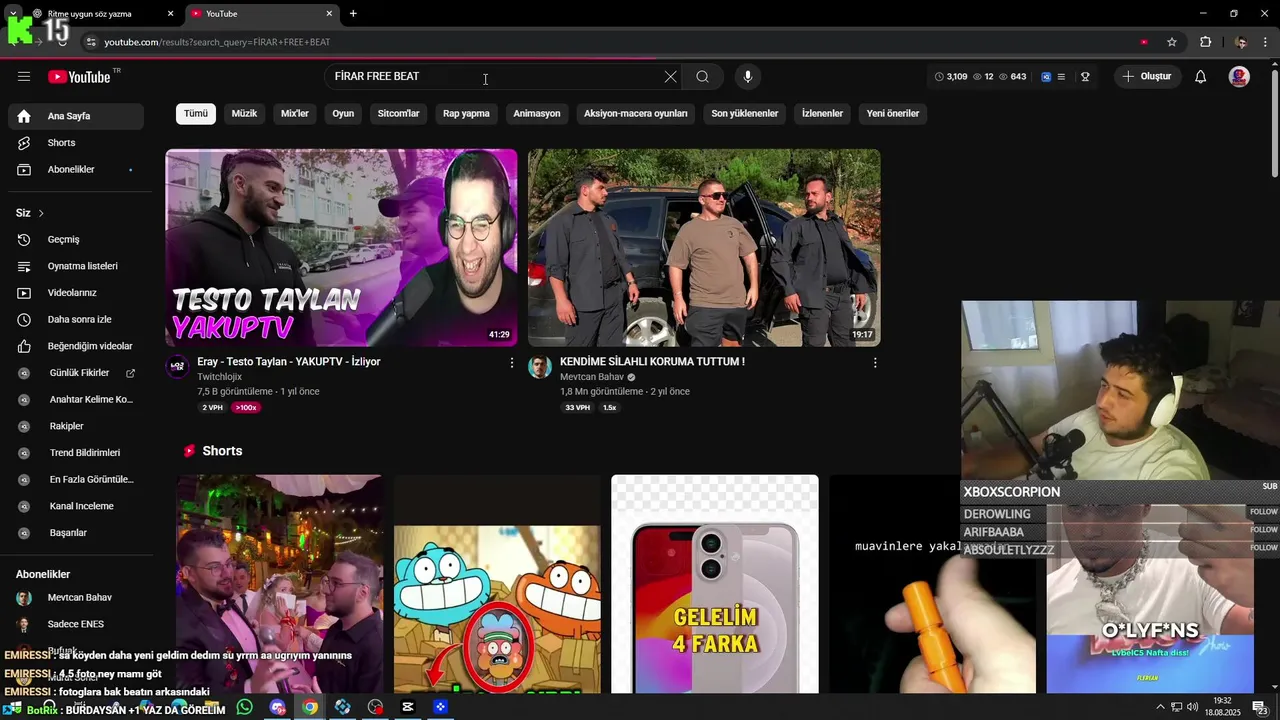Select Son yüklenenler chip
Screen dimensions: 1280x720
(x=745, y=114)
